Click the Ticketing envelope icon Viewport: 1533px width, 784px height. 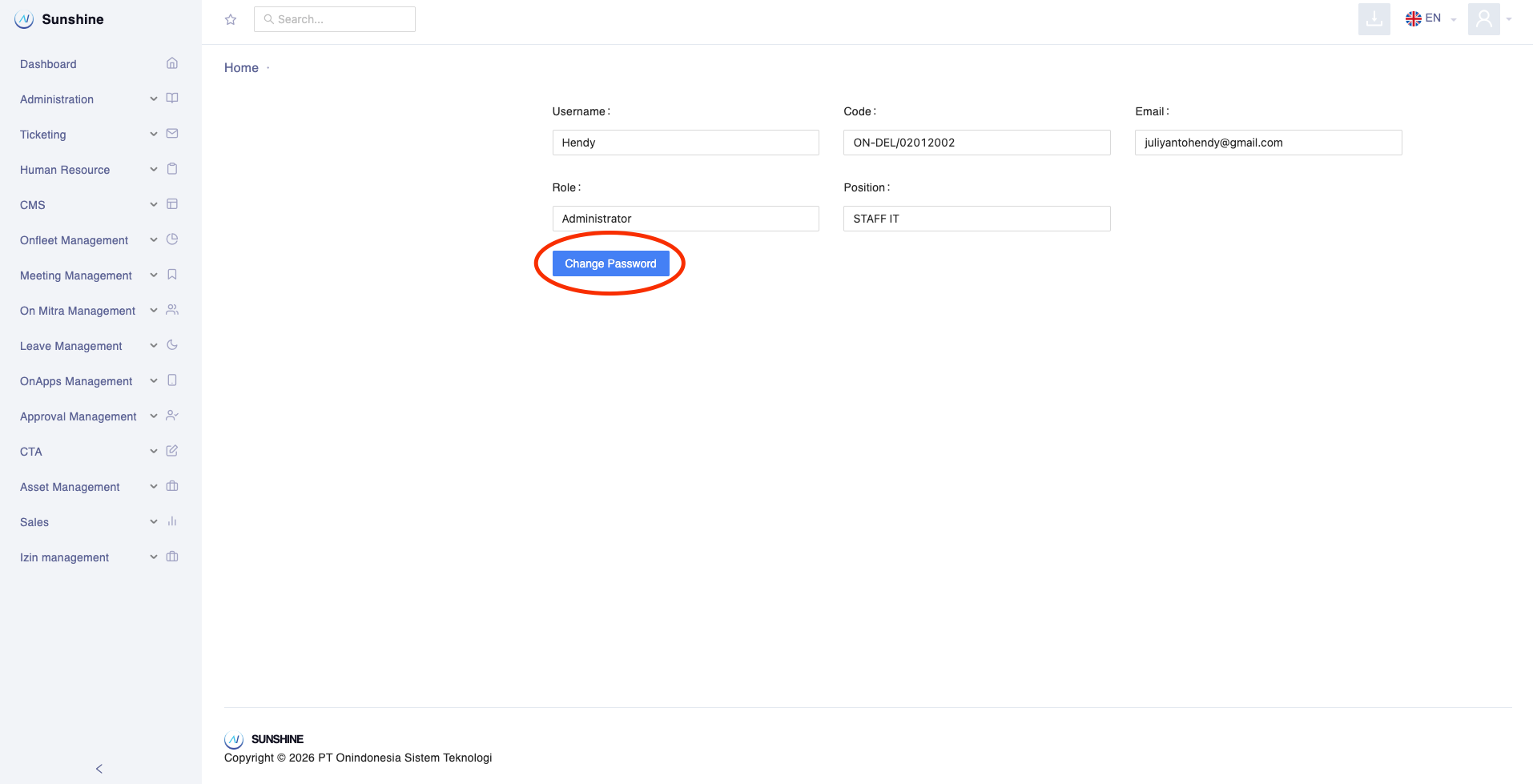pyautogui.click(x=171, y=134)
